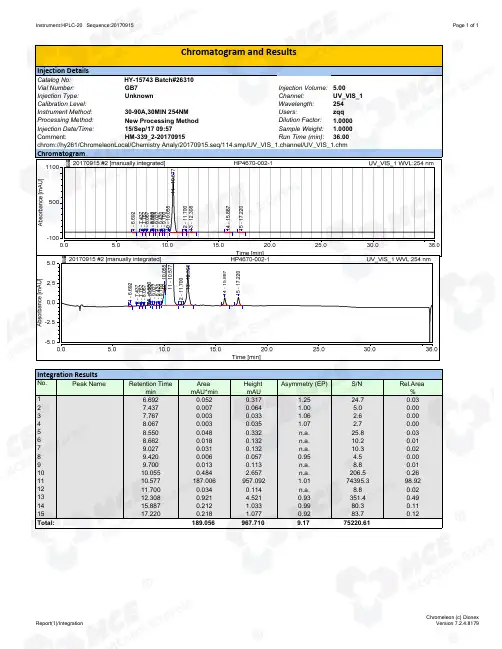
Task: Select 'Version 7.2.4.8179' footer text
Action: (457, 623)
